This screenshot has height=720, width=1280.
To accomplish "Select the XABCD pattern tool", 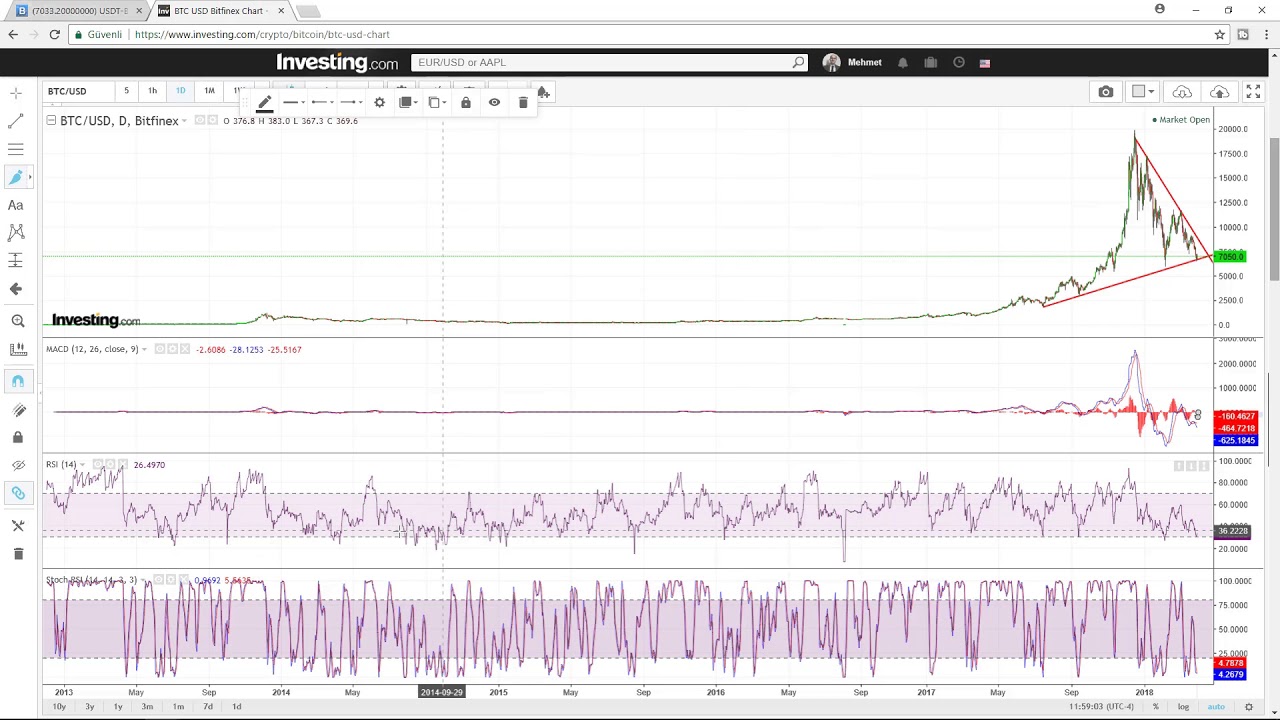I will click(x=16, y=232).
